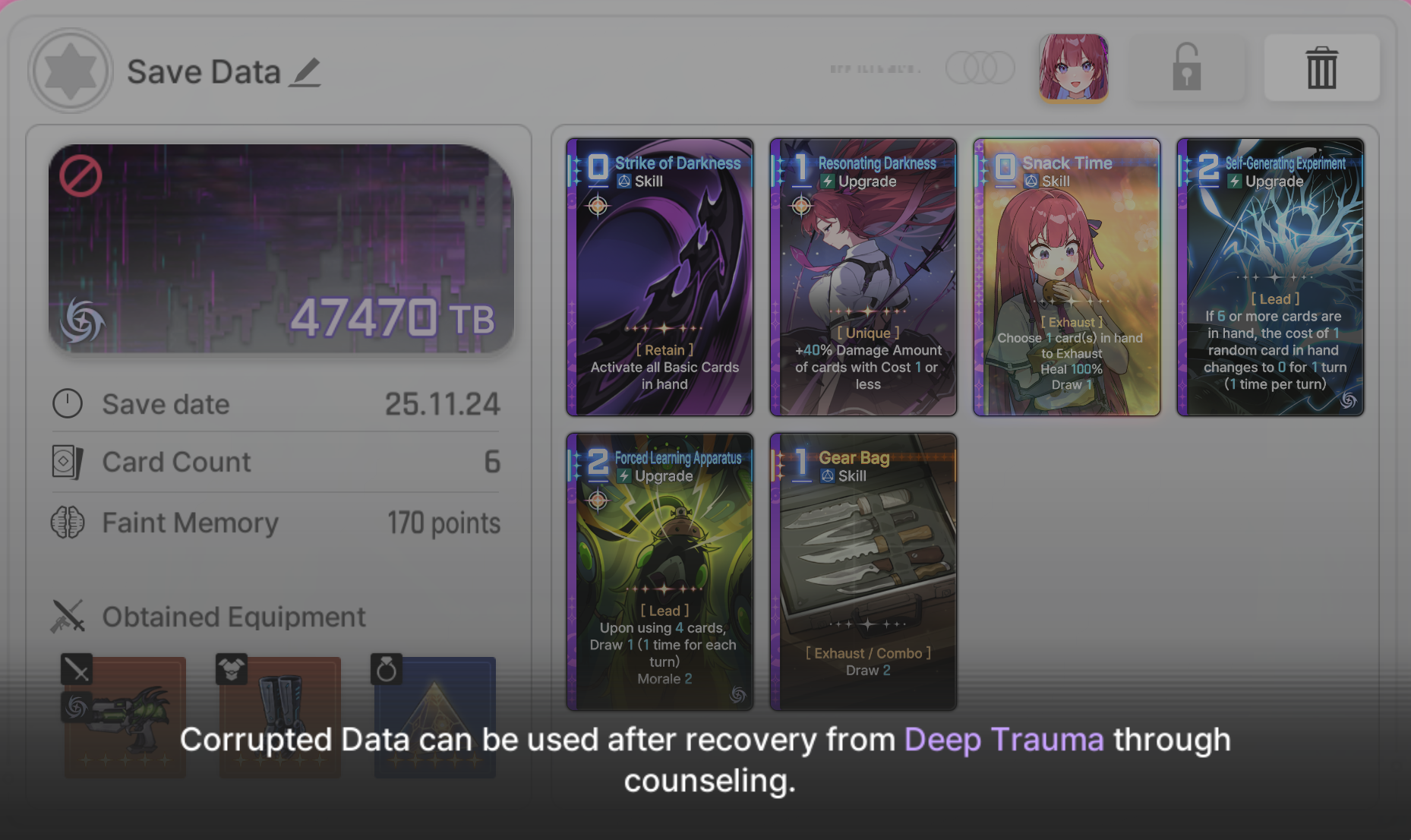
Task: Click the red-haired character portrait
Action: point(1073,68)
